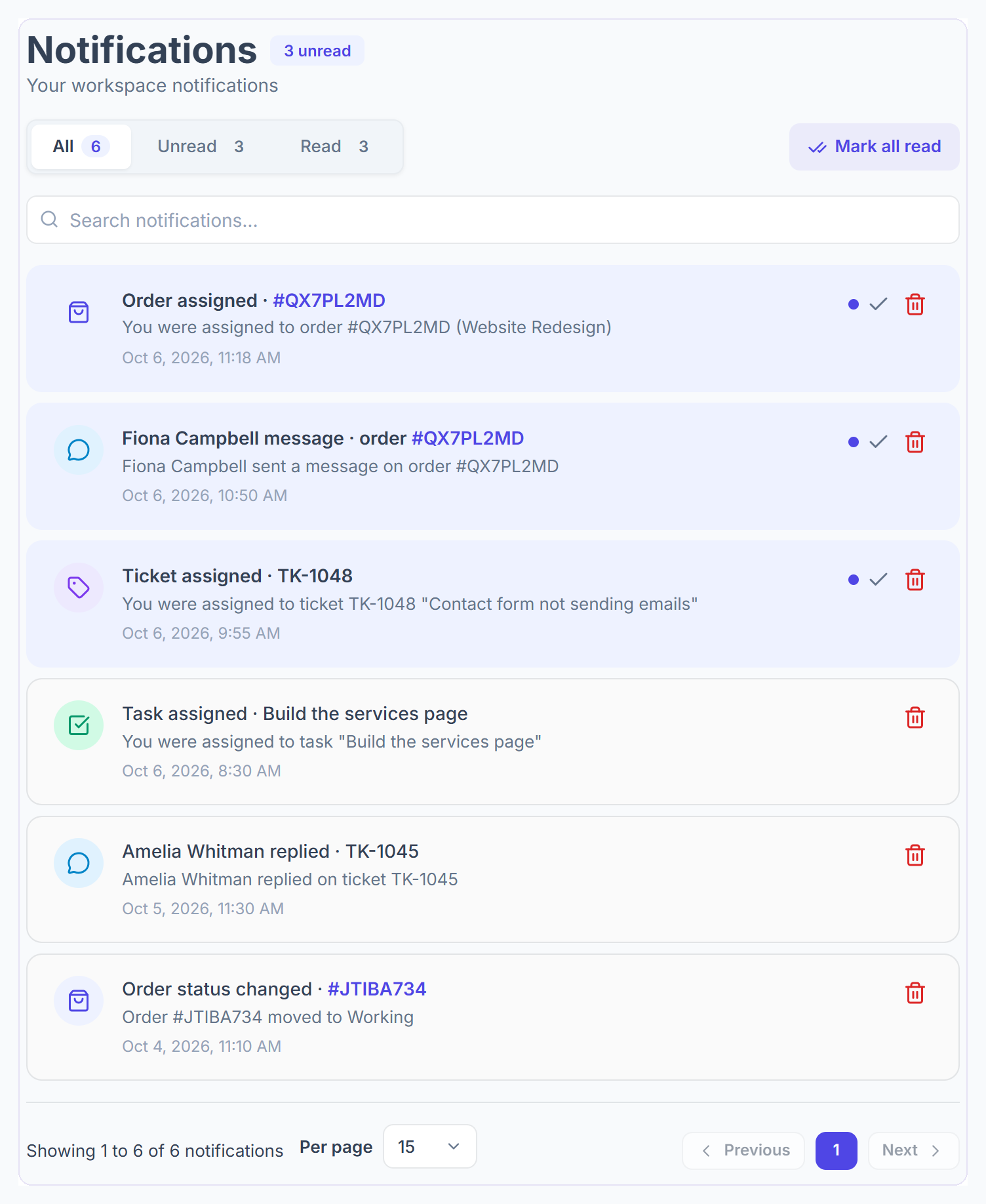Go to the Next page

[x=913, y=1150]
